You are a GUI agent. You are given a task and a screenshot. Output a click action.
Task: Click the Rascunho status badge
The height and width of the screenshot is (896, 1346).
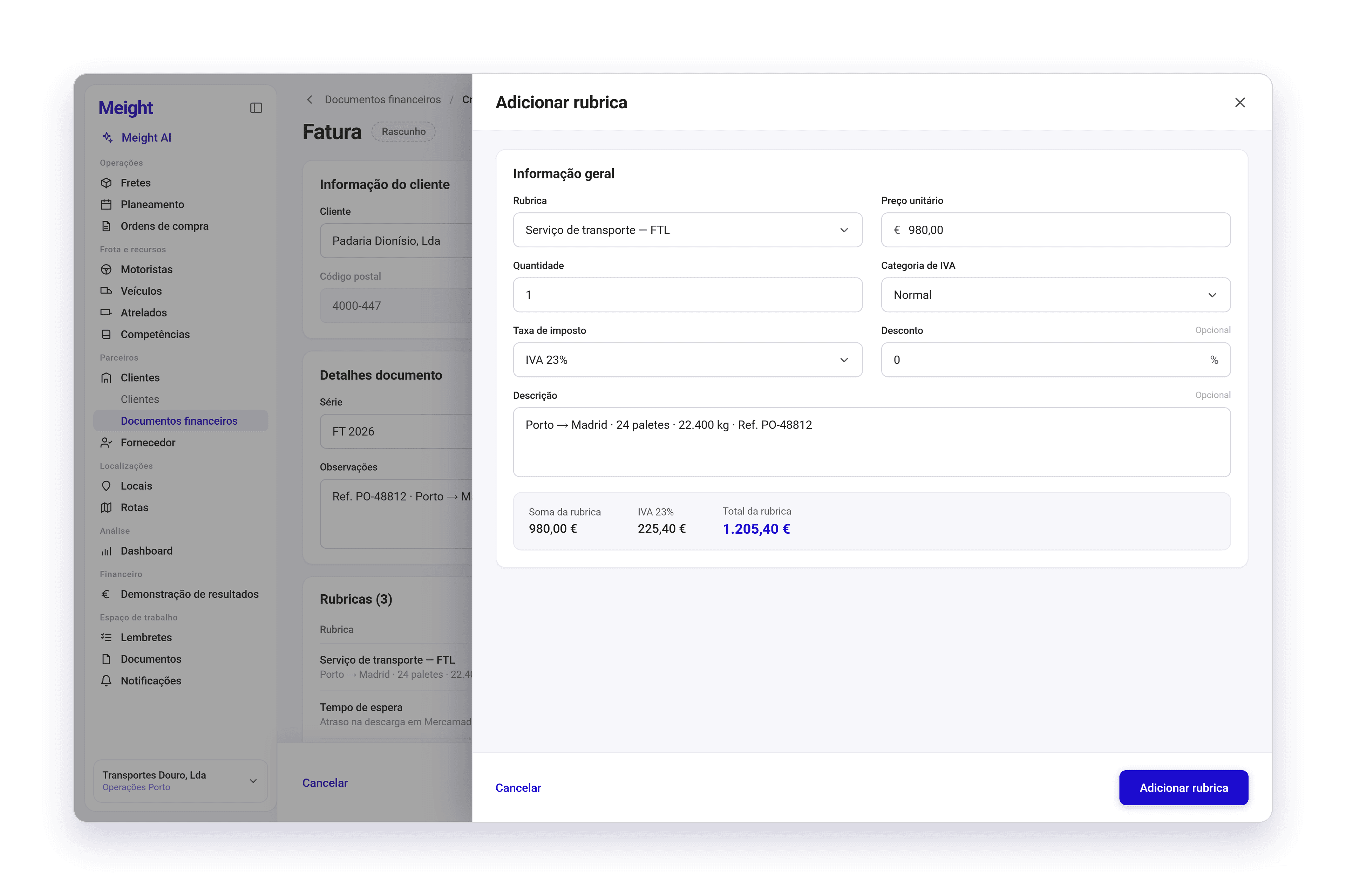tap(403, 131)
